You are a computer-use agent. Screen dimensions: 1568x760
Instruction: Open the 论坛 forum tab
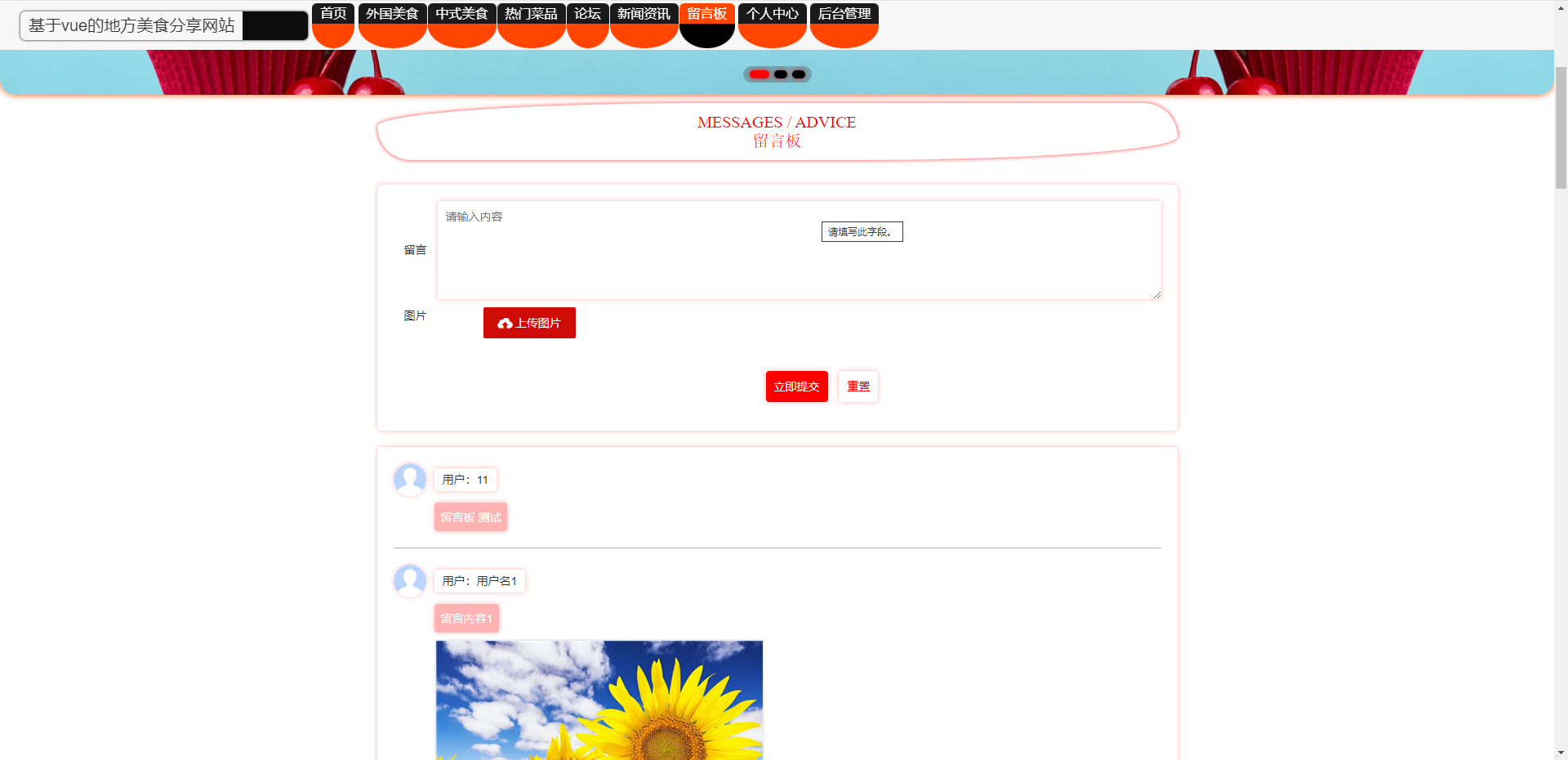click(587, 14)
